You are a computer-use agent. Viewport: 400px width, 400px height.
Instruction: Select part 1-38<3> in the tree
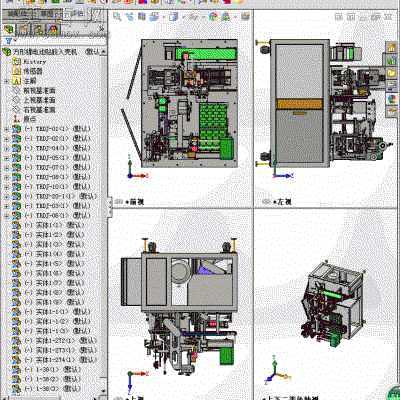[47, 389]
